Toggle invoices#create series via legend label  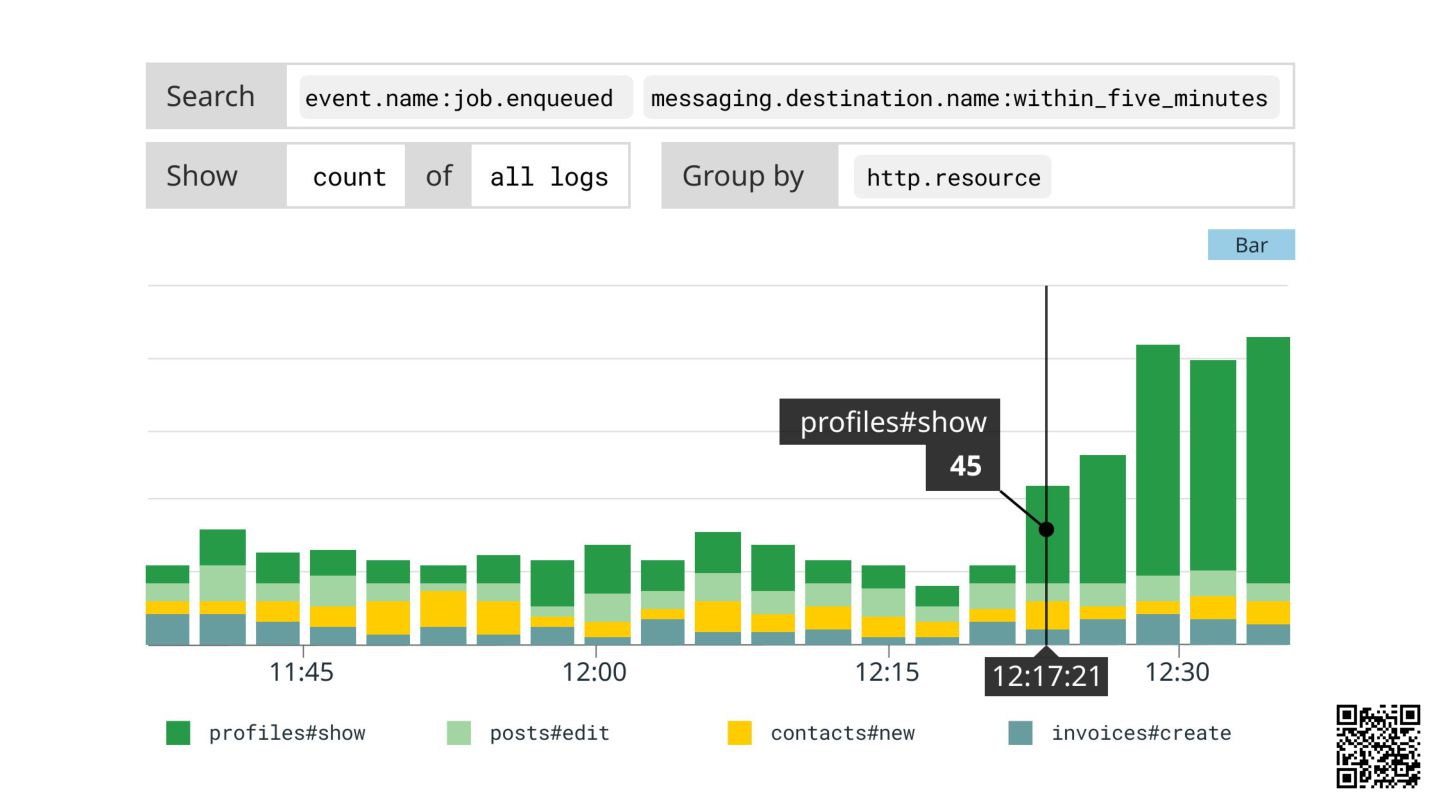tap(1141, 733)
